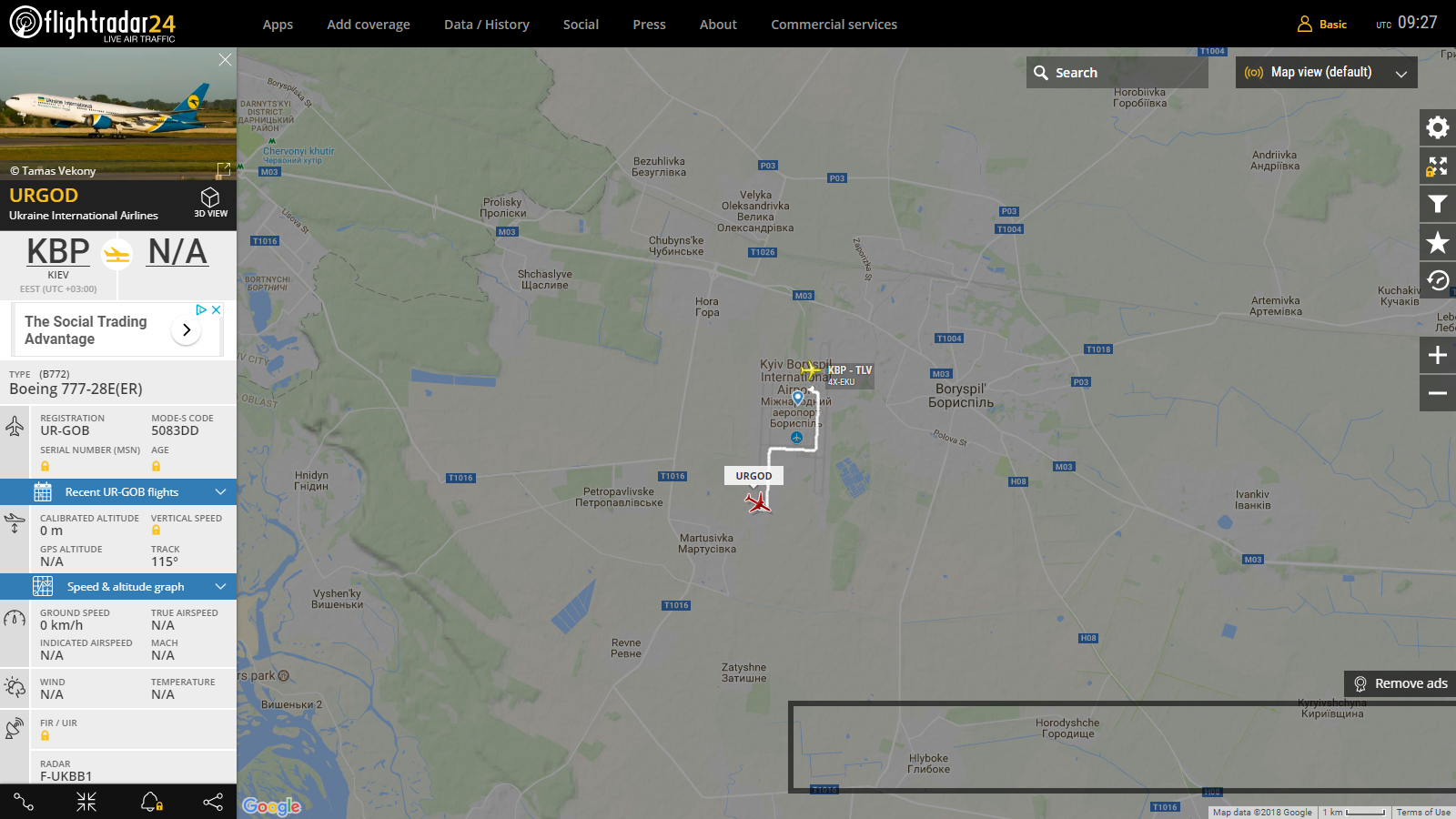The image size is (1456, 819).
Task: Close the URGOD flight details panel
Action: [225, 59]
